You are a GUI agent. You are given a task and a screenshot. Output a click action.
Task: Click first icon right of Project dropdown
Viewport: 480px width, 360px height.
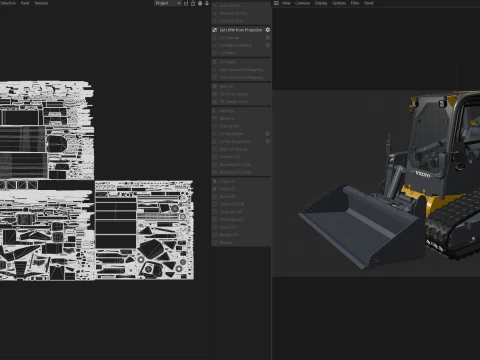(x=186, y=3)
